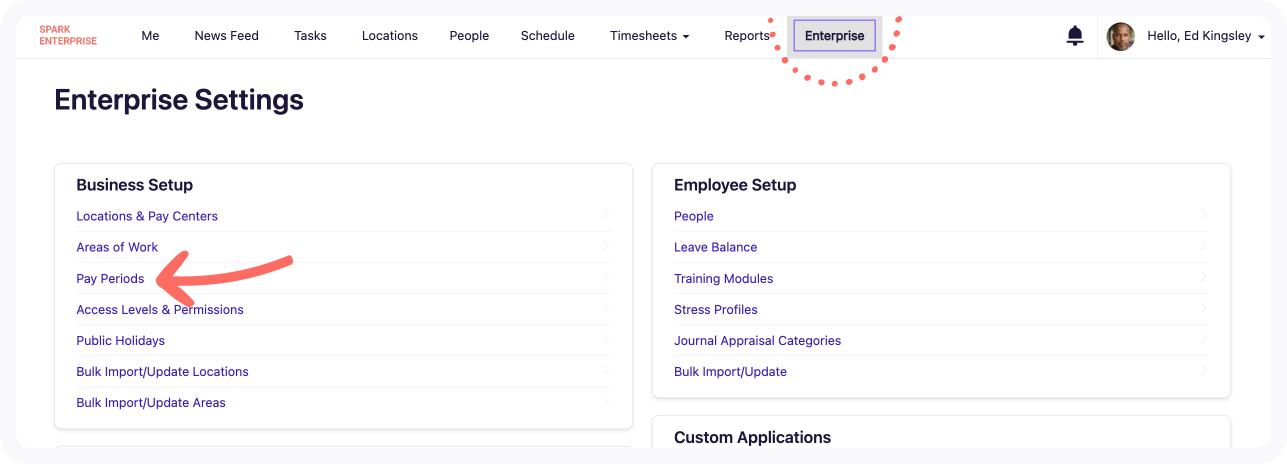Open the Reports tab
The image size is (1287, 464).
(747, 36)
